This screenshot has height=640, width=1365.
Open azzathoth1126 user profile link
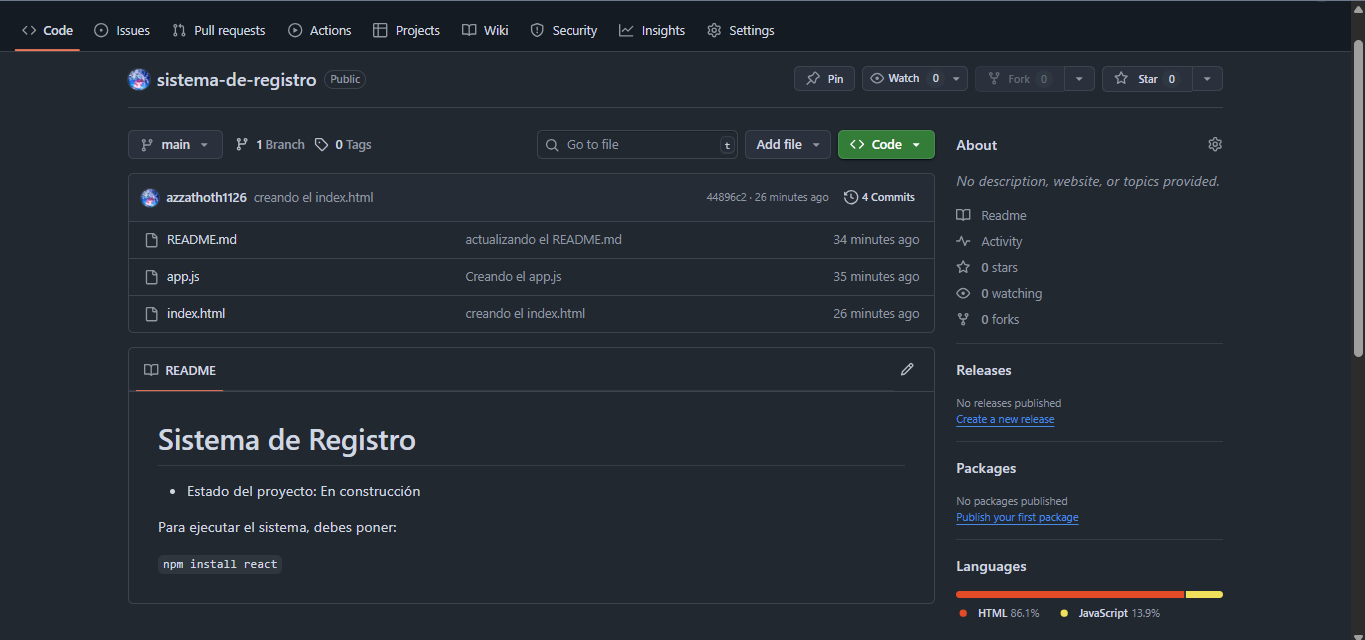[x=207, y=197]
